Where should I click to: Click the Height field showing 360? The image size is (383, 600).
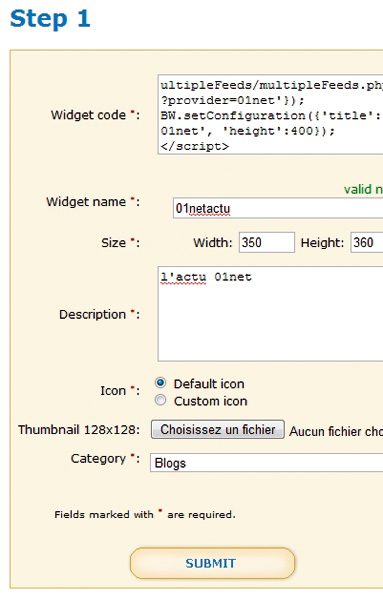[x=367, y=242]
